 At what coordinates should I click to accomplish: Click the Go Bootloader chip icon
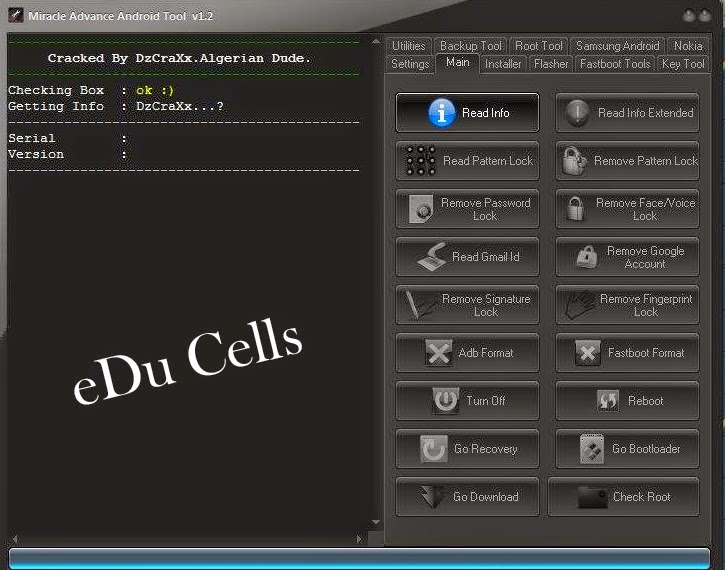592,449
